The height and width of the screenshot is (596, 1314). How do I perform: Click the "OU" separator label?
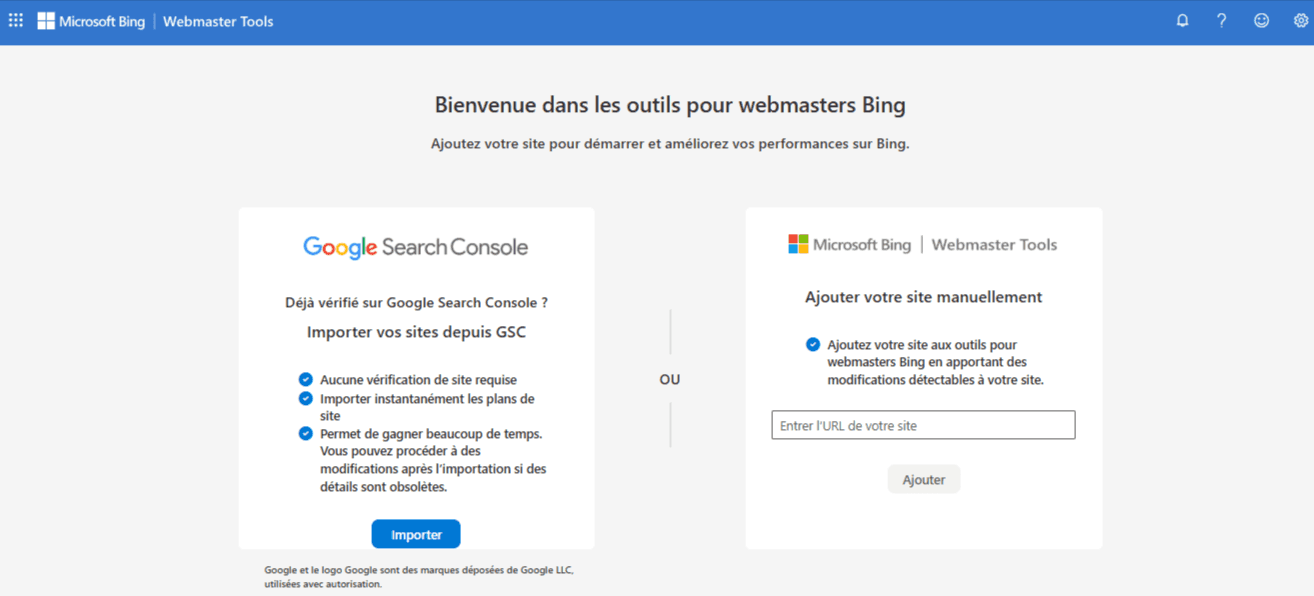tap(670, 380)
